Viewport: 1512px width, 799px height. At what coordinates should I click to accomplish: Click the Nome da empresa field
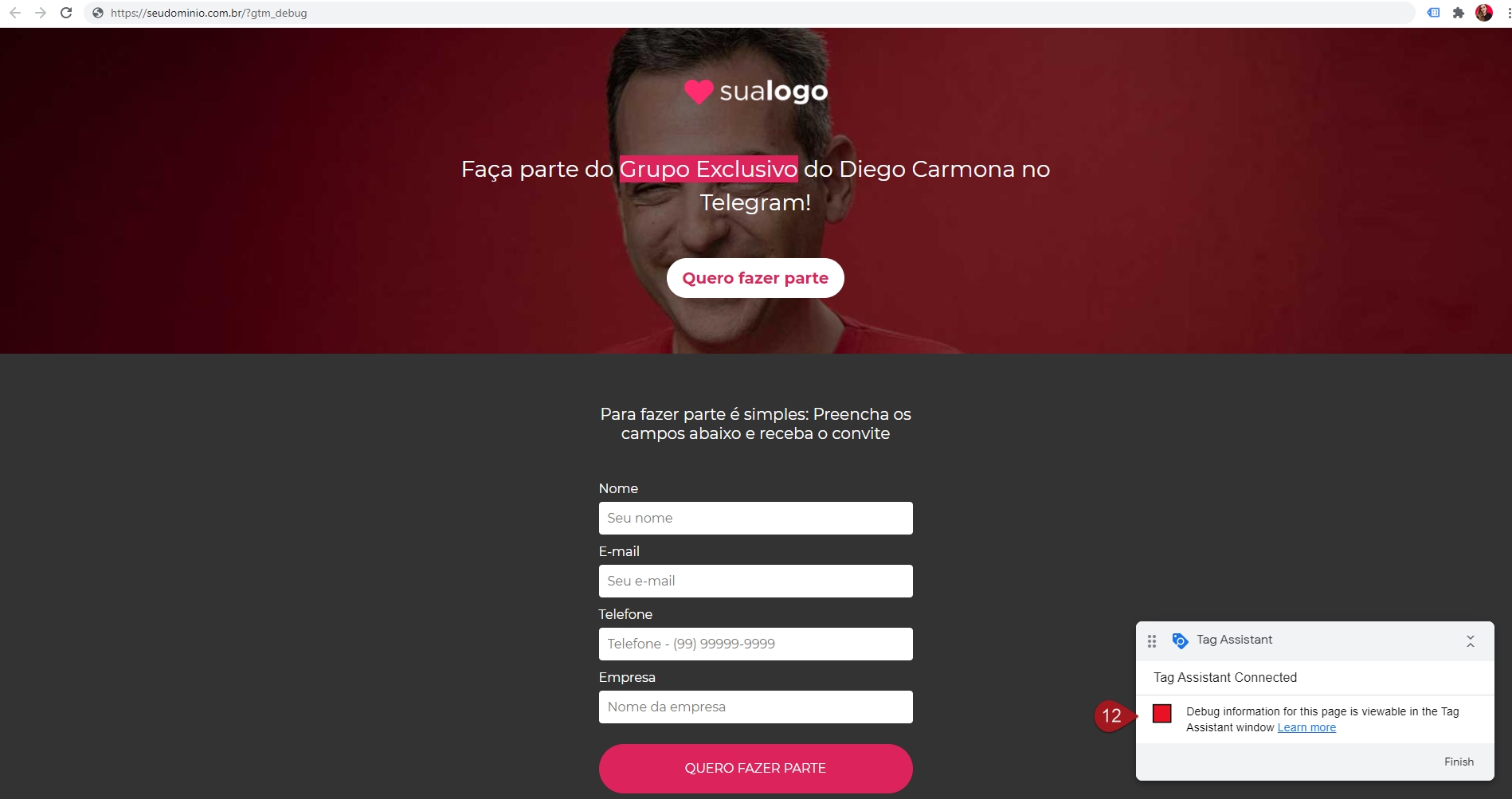tap(755, 707)
